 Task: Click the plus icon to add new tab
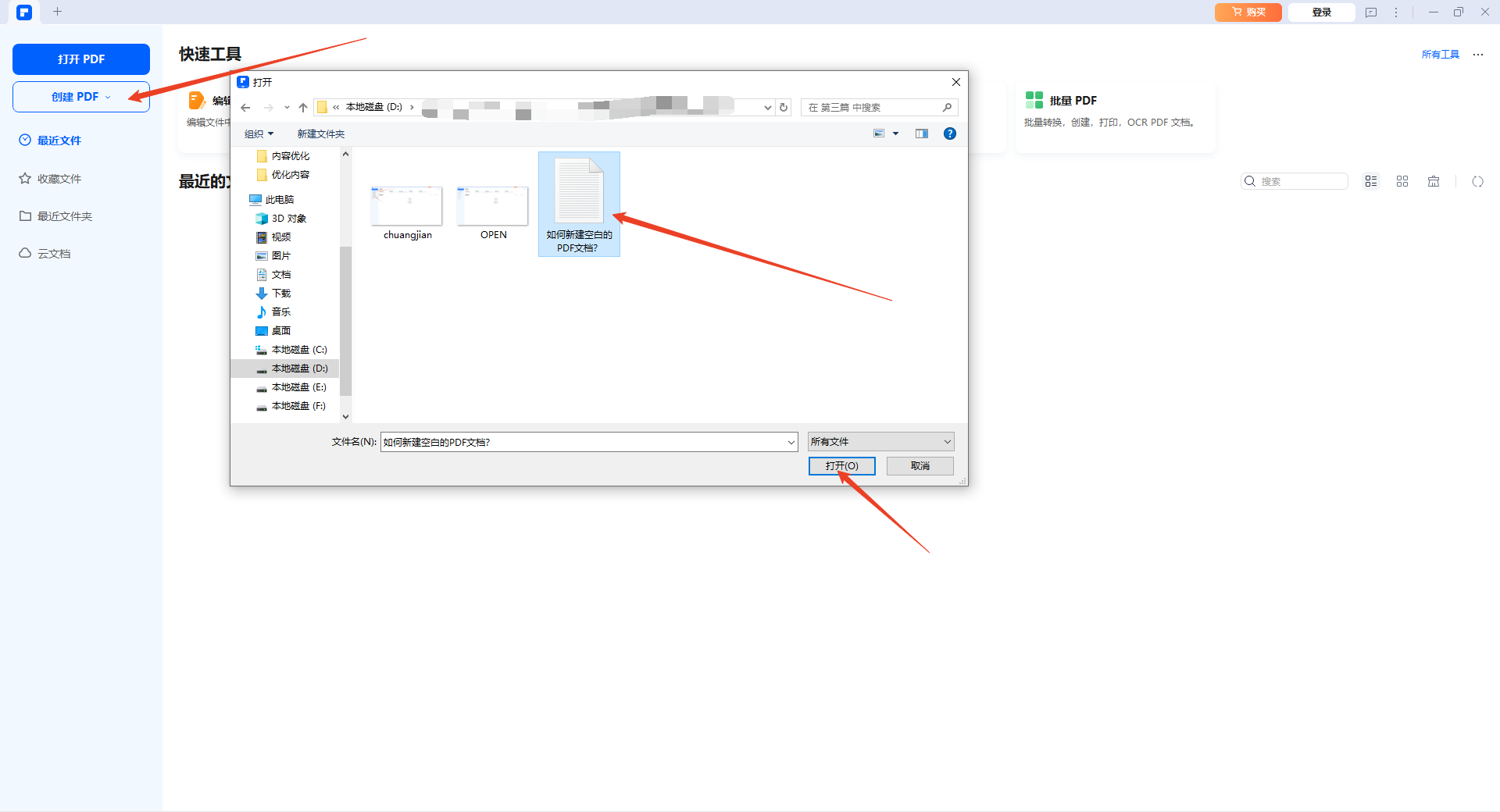pyautogui.click(x=57, y=12)
